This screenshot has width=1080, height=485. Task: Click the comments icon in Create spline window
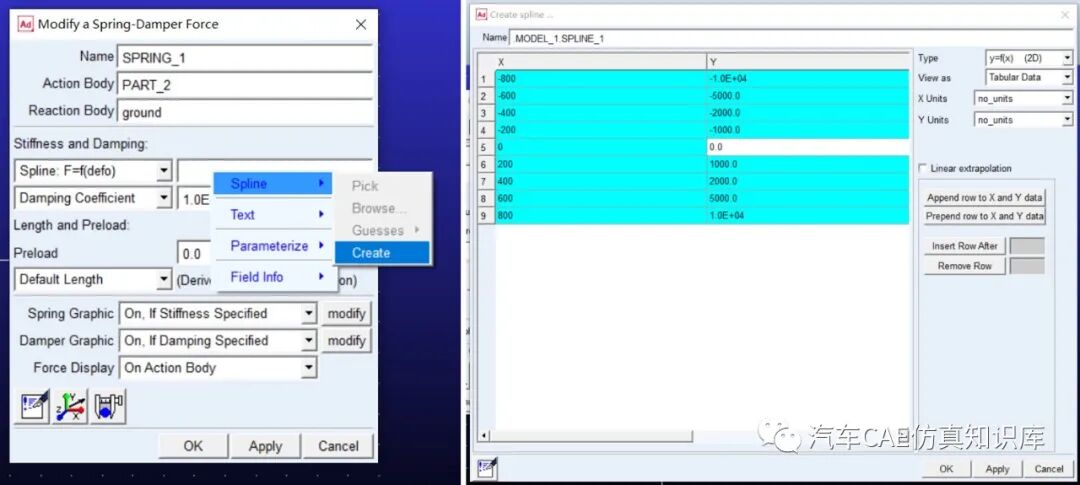tap(487, 468)
